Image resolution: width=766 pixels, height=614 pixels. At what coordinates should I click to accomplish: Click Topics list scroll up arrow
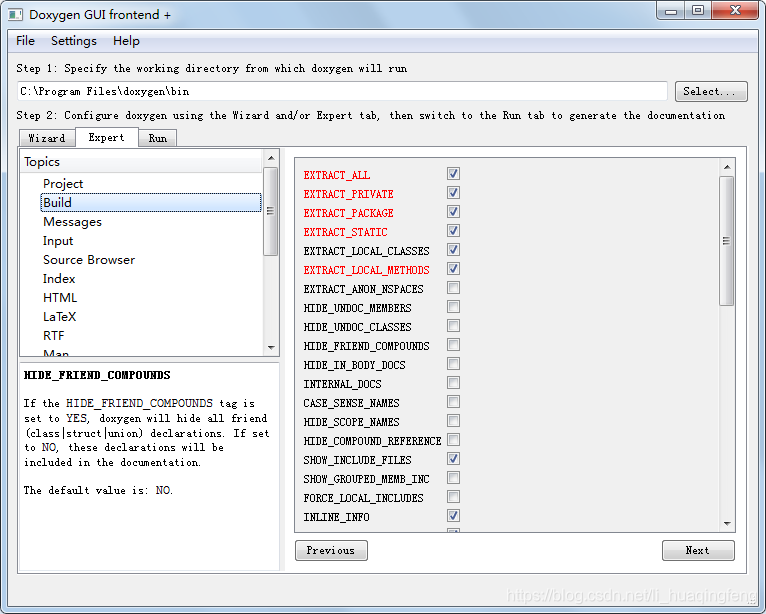pos(271,158)
